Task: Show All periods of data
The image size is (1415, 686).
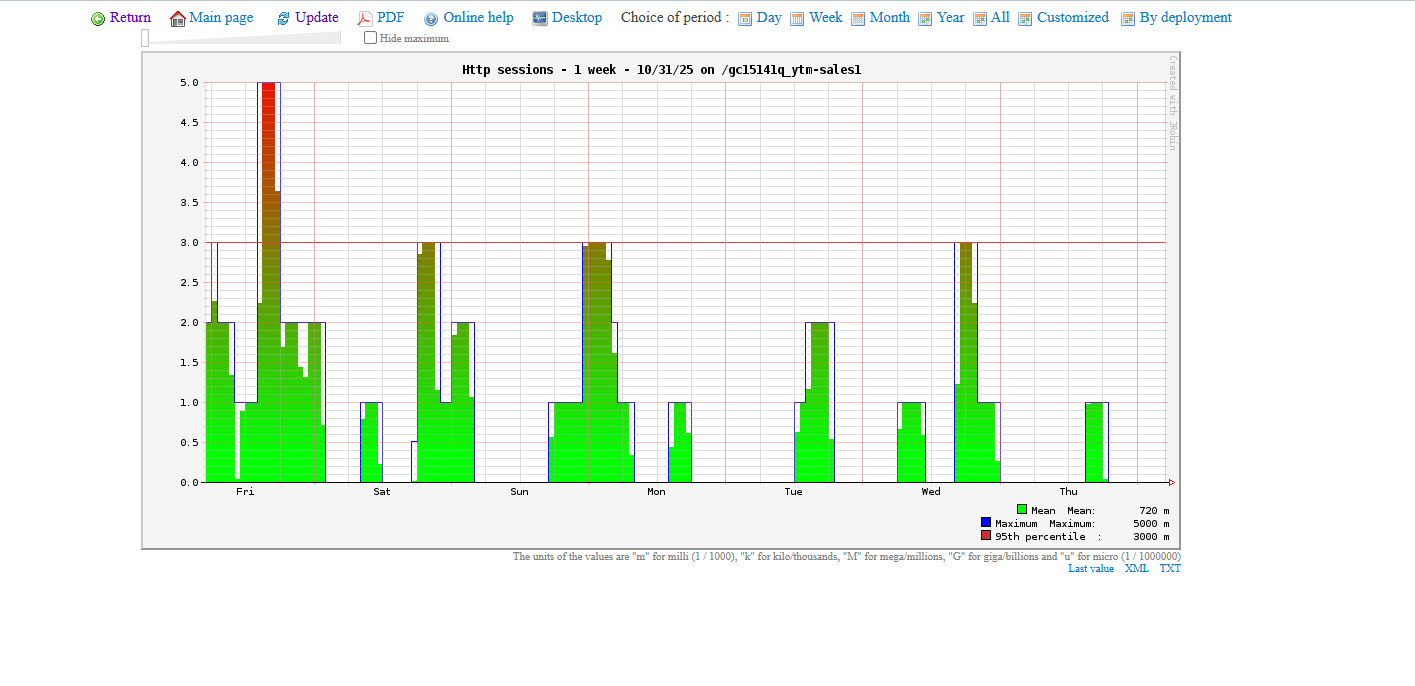Action: 1000,18
